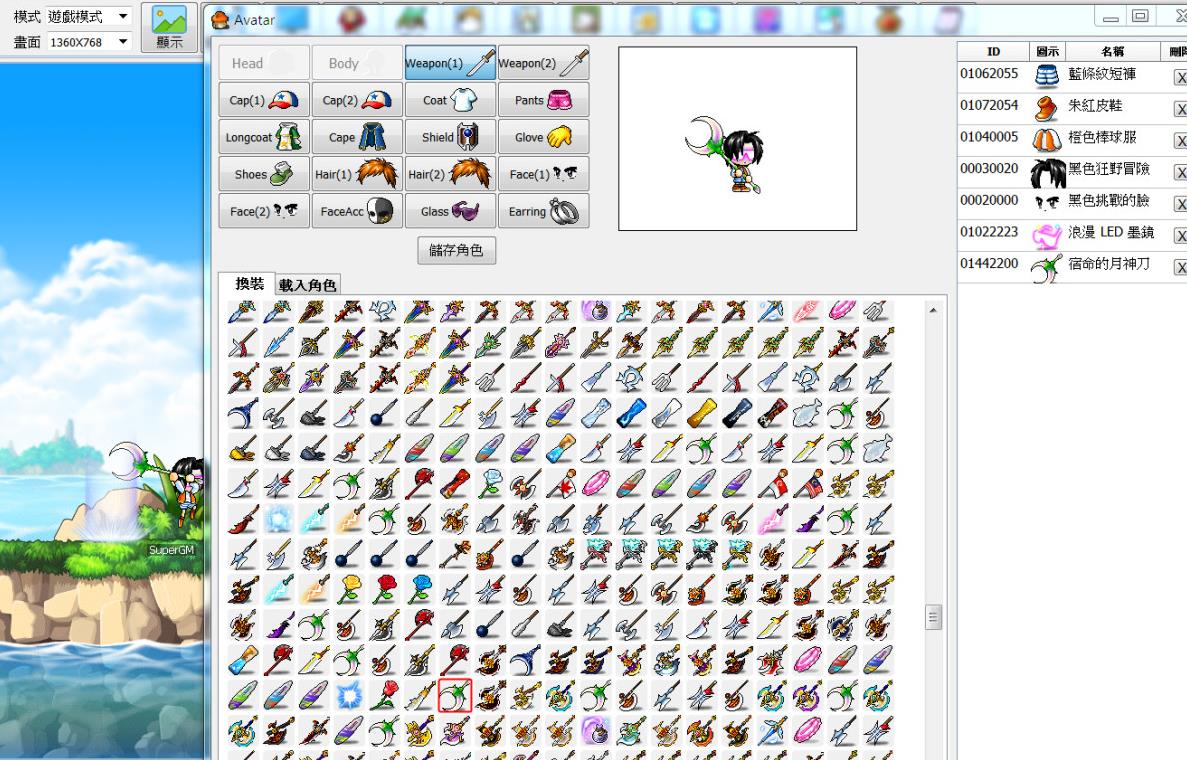1187x760 pixels.
Task: Select the Weapon(1) category
Action: (450, 63)
